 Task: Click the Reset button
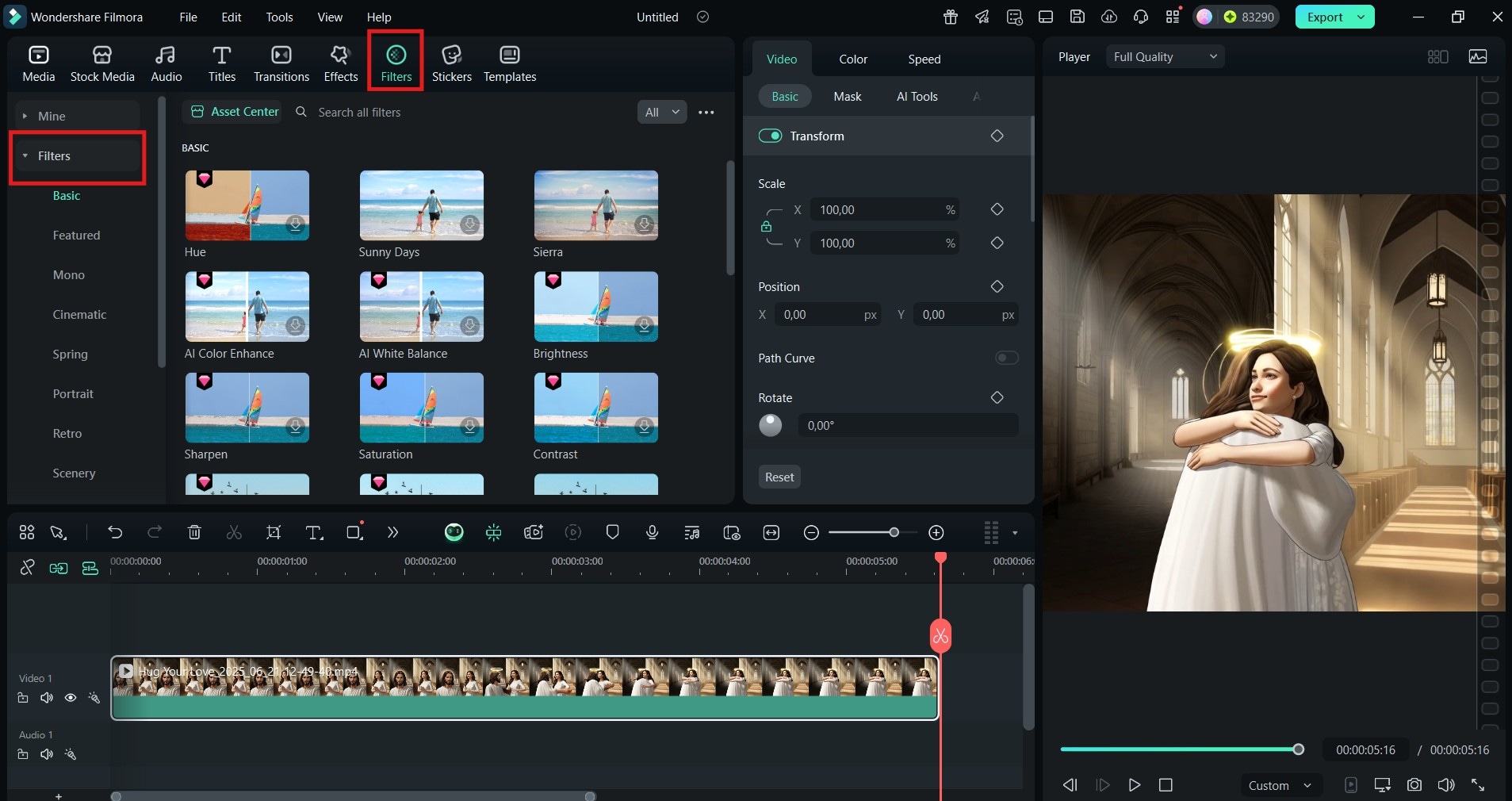779,477
